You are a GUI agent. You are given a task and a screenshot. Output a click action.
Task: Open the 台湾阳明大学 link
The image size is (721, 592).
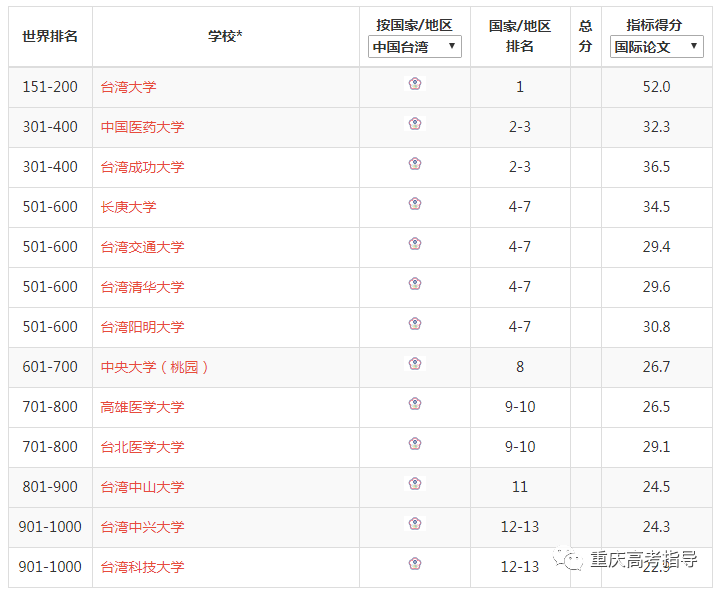(x=142, y=328)
